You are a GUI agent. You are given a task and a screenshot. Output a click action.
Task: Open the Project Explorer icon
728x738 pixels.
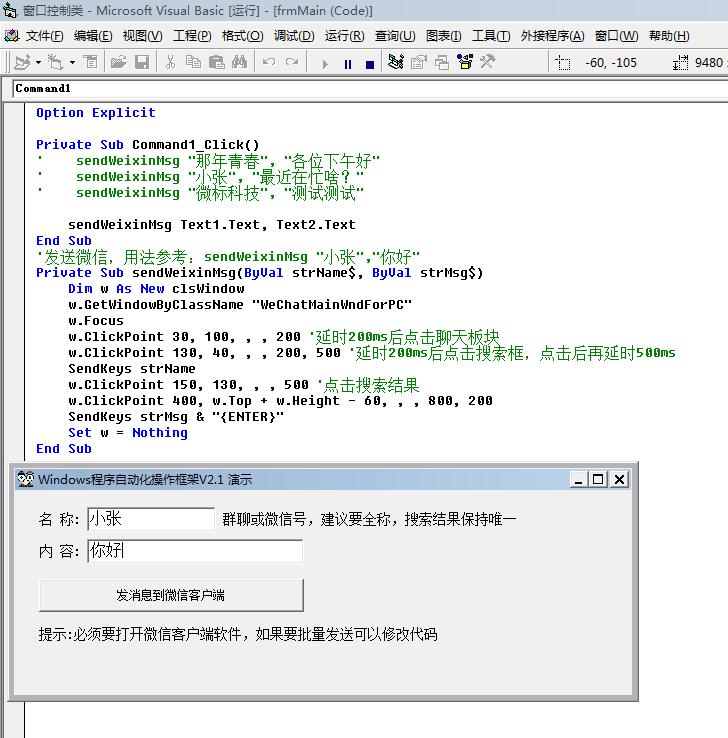pos(396,62)
